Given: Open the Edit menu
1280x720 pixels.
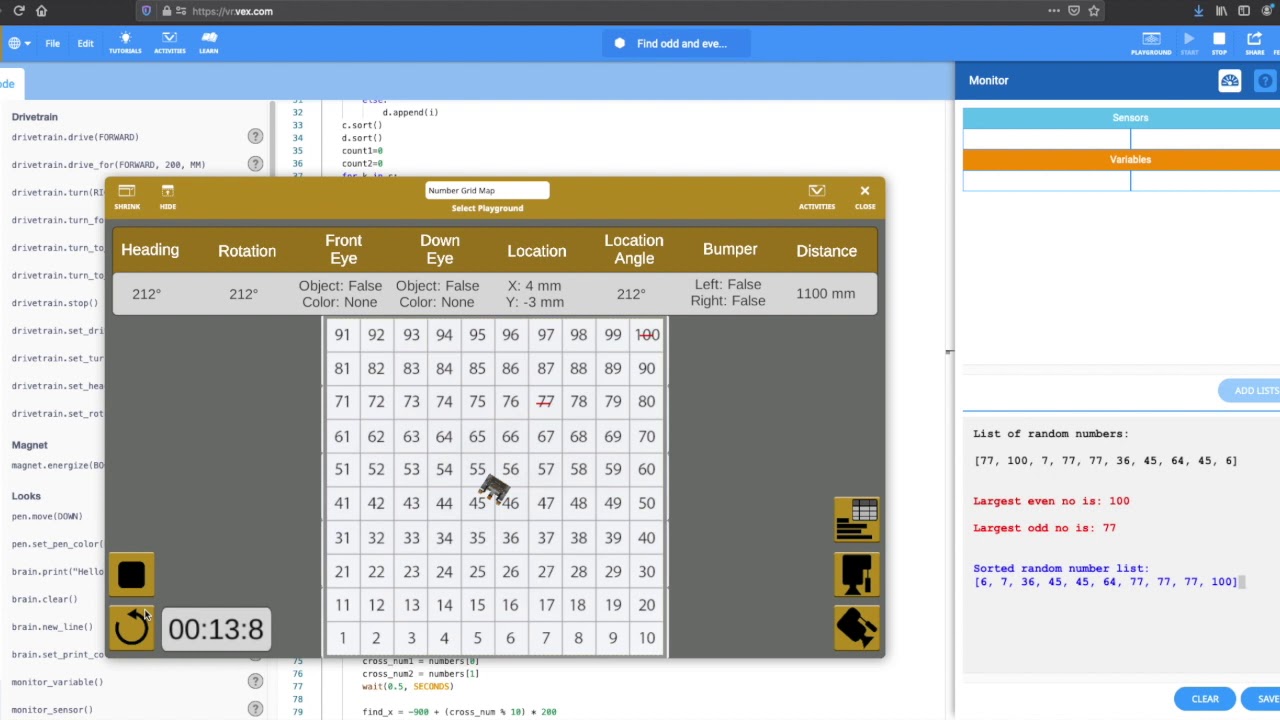Looking at the screenshot, I should click(x=85, y=44).
